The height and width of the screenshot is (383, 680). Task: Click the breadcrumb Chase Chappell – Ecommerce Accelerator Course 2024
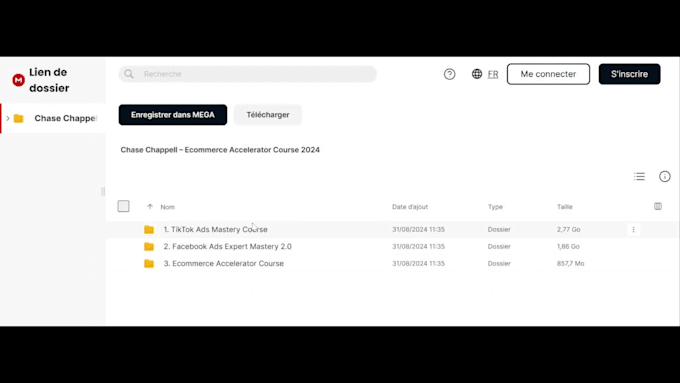pos(220,150)
